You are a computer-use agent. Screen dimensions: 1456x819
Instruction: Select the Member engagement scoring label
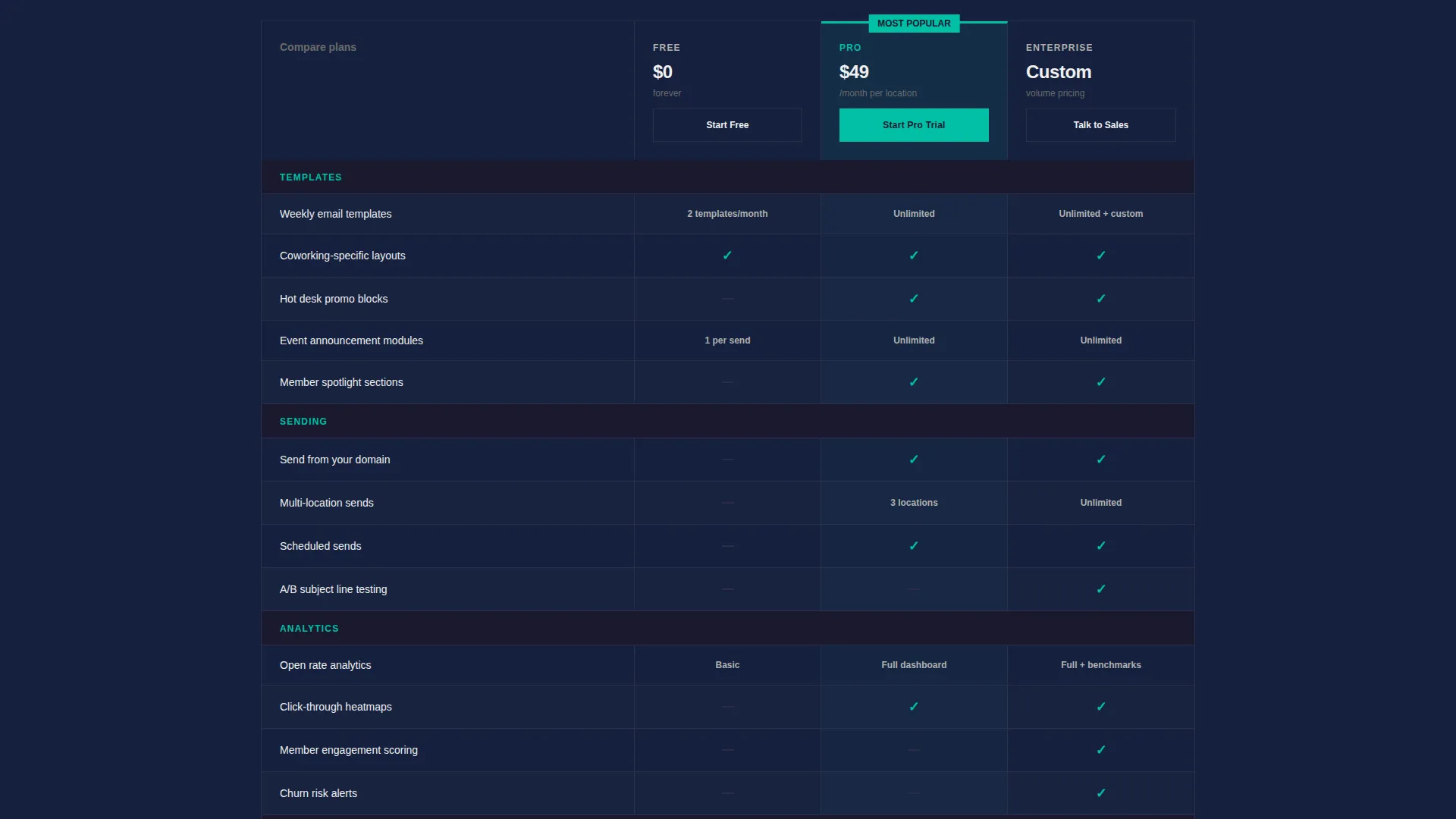coord(348,750)
